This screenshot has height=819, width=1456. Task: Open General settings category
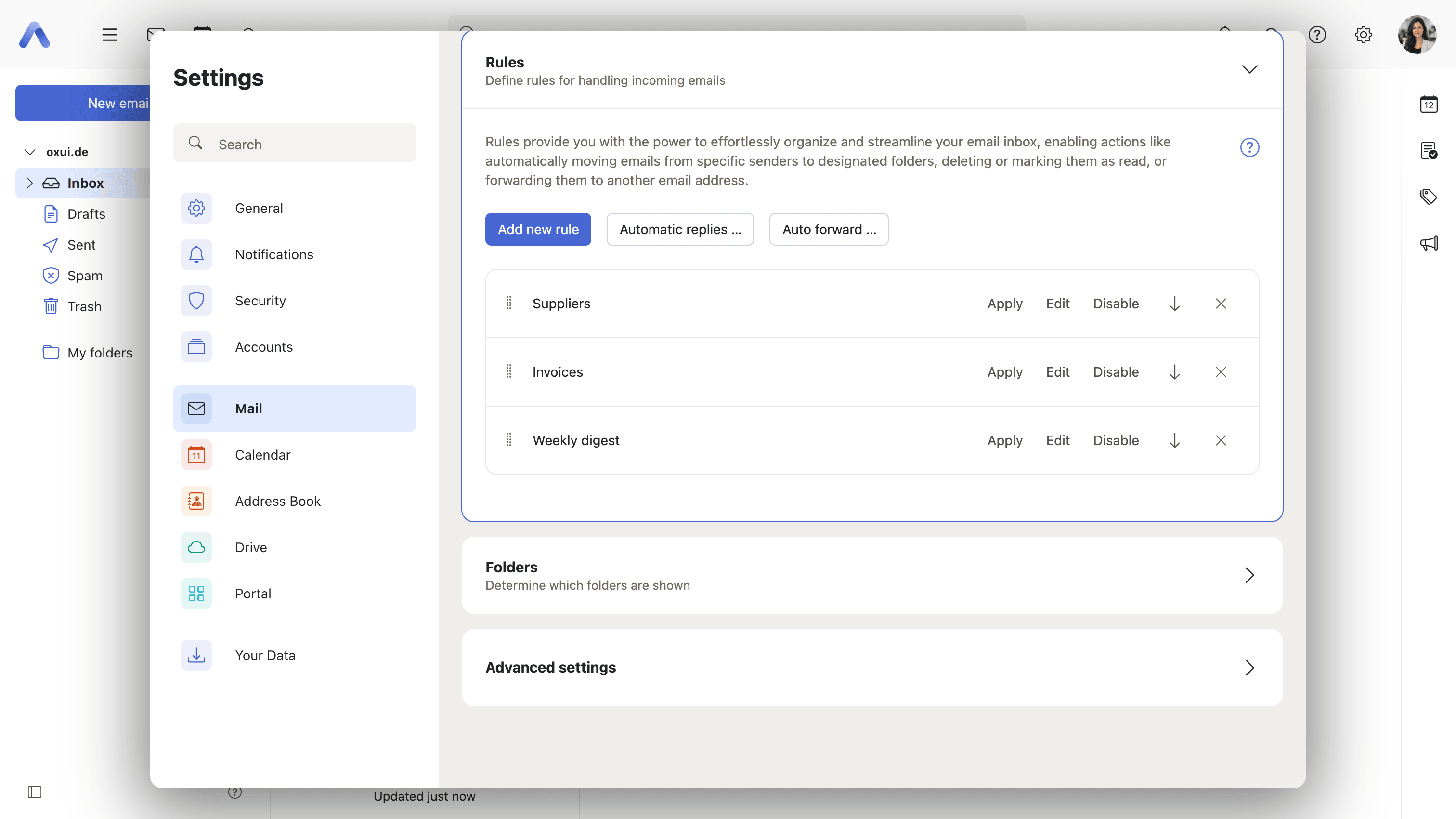point(295,208)
